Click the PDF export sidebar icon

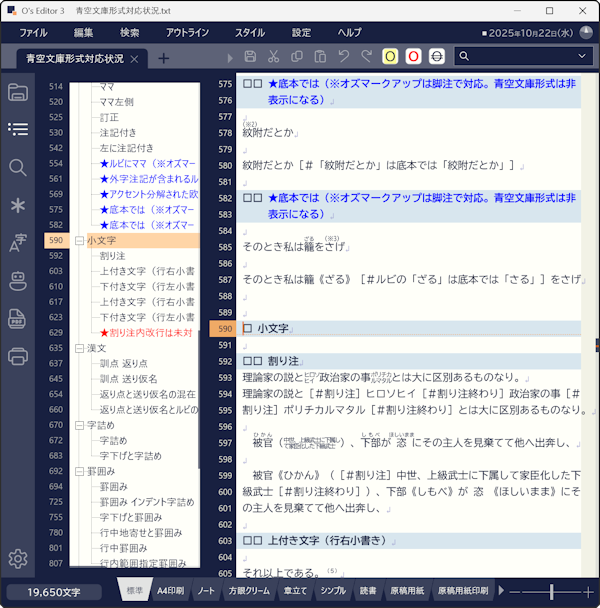[x=17, y=318]
